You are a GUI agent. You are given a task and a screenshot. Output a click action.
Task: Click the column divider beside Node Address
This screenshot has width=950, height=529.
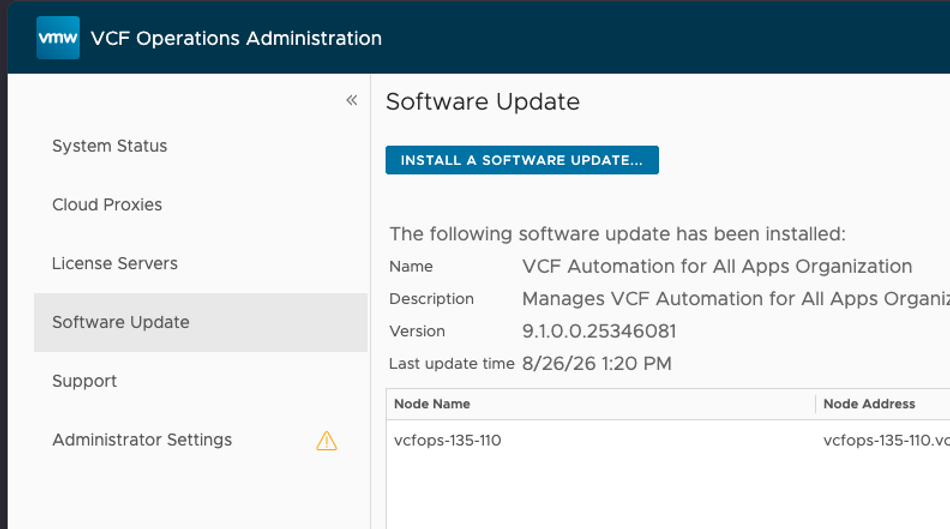[815, 404]
